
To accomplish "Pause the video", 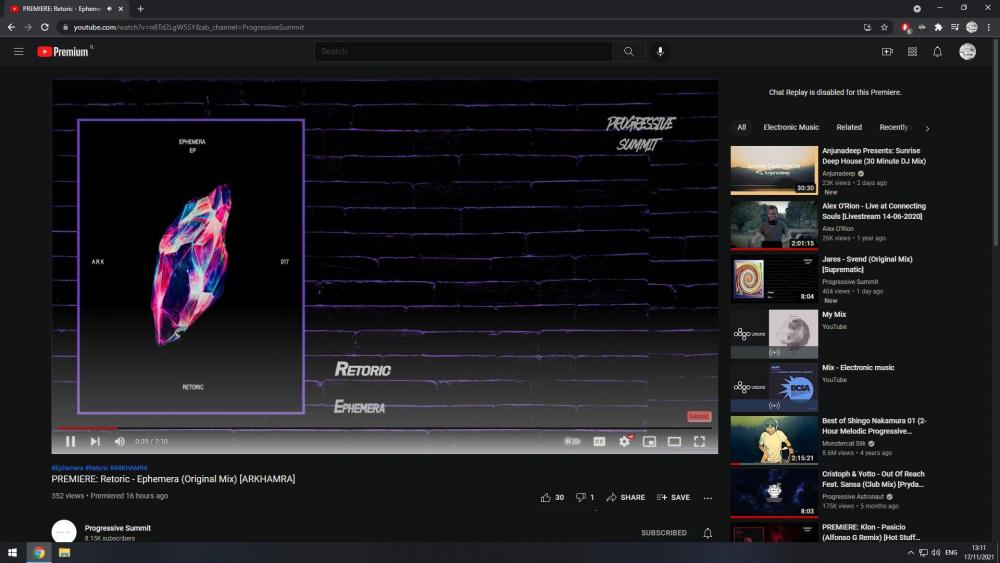I will 70,441.
